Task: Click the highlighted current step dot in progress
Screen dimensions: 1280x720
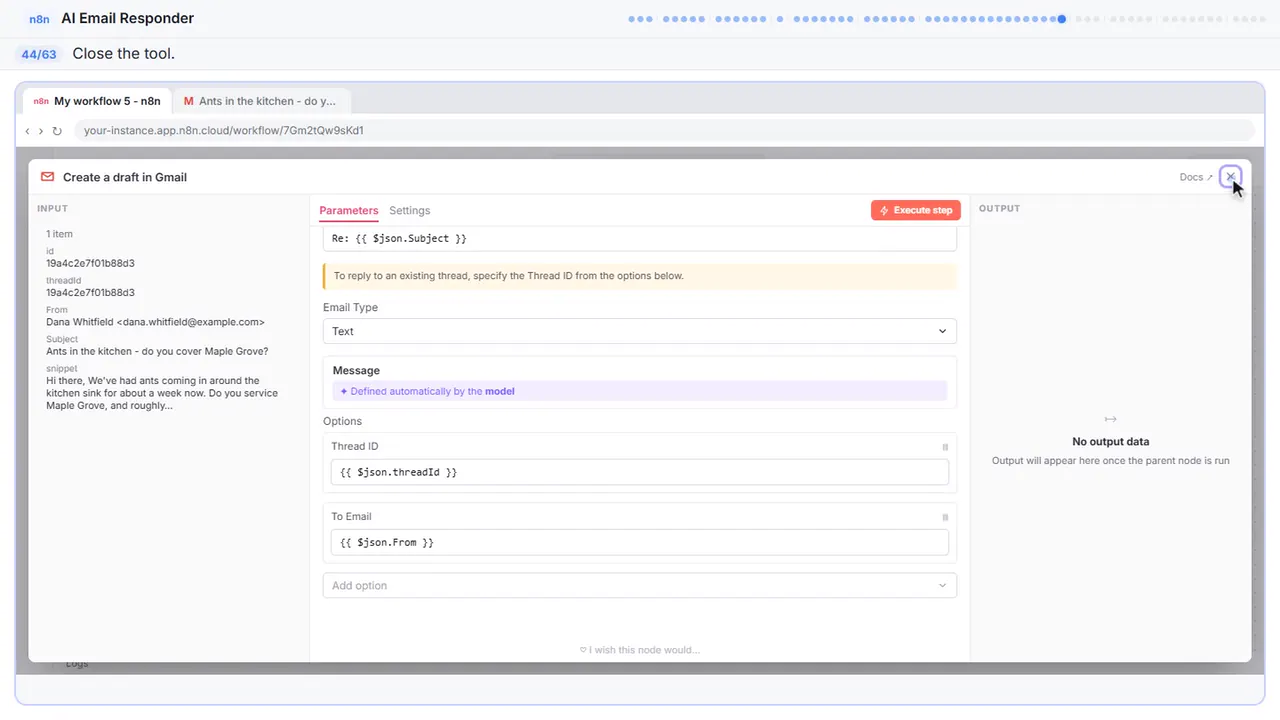Action: (x=1061, y=19)
